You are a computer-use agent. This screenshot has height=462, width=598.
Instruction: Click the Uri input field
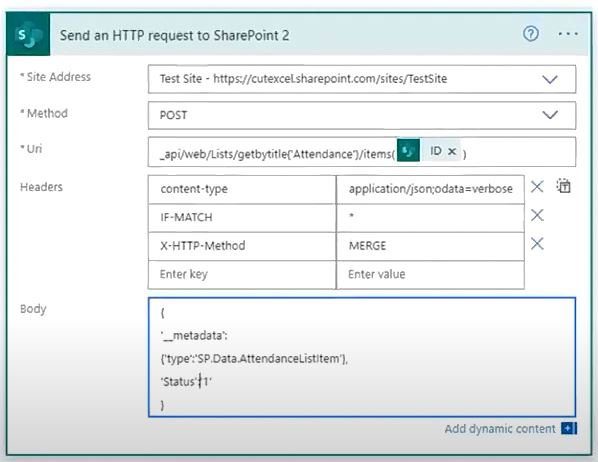(362, 152)
